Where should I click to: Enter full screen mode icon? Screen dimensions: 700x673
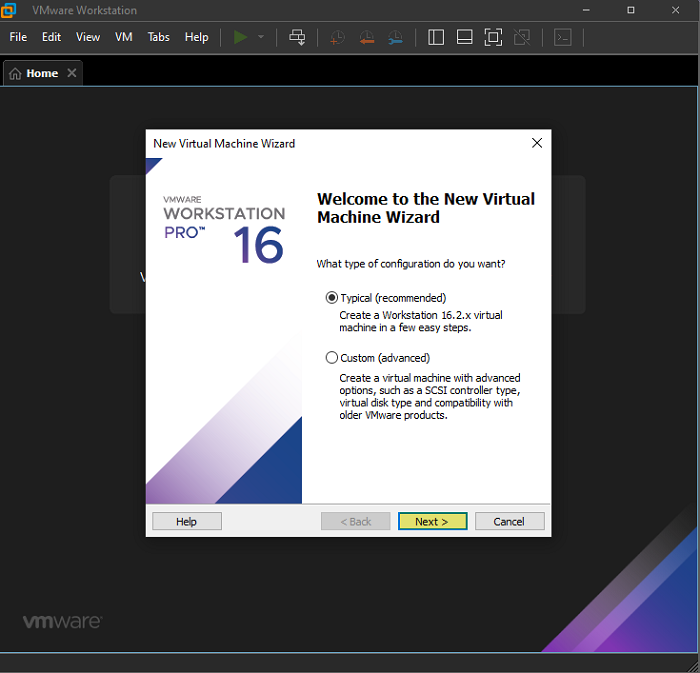(x=493, y=37)
